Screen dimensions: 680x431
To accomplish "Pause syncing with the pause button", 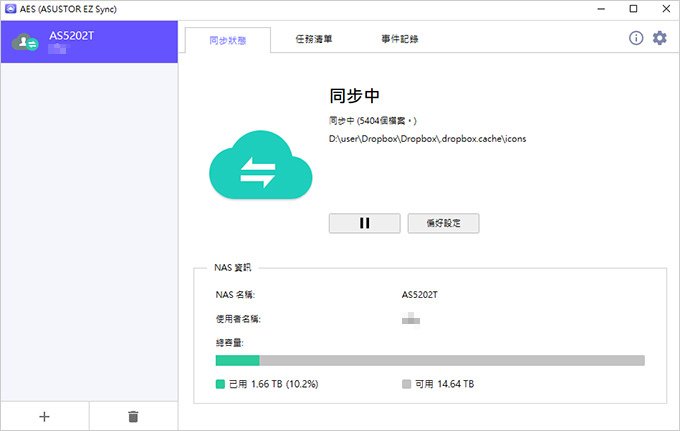I will click(x=364, y=223).
